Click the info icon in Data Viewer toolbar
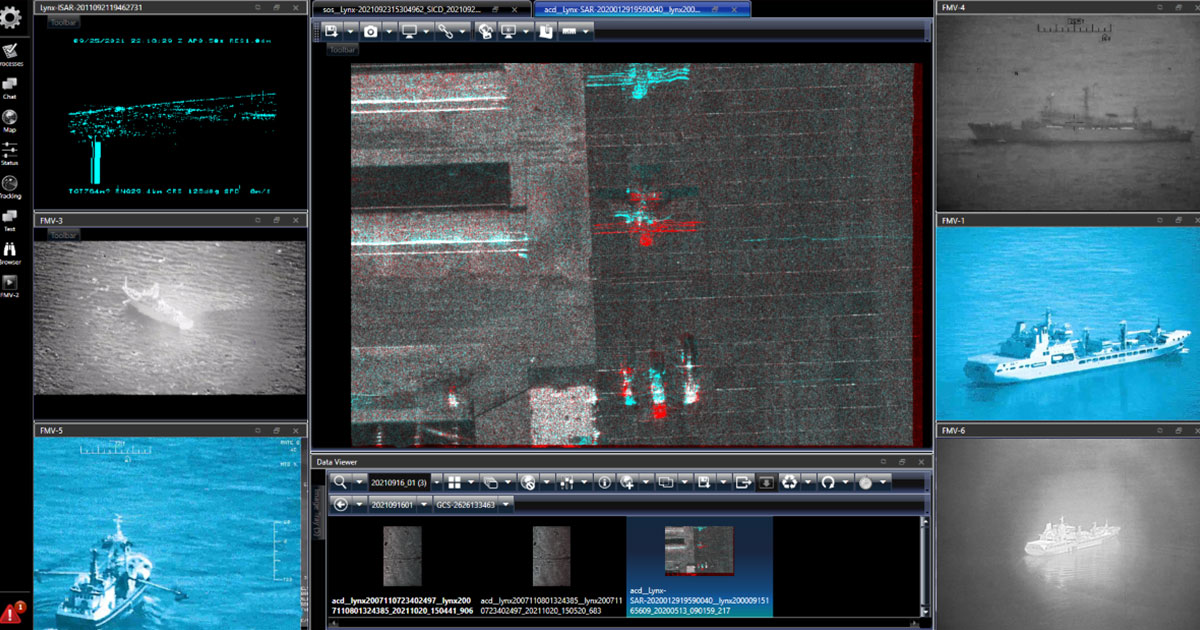1200x630 pixels. [x=604, y=482]
